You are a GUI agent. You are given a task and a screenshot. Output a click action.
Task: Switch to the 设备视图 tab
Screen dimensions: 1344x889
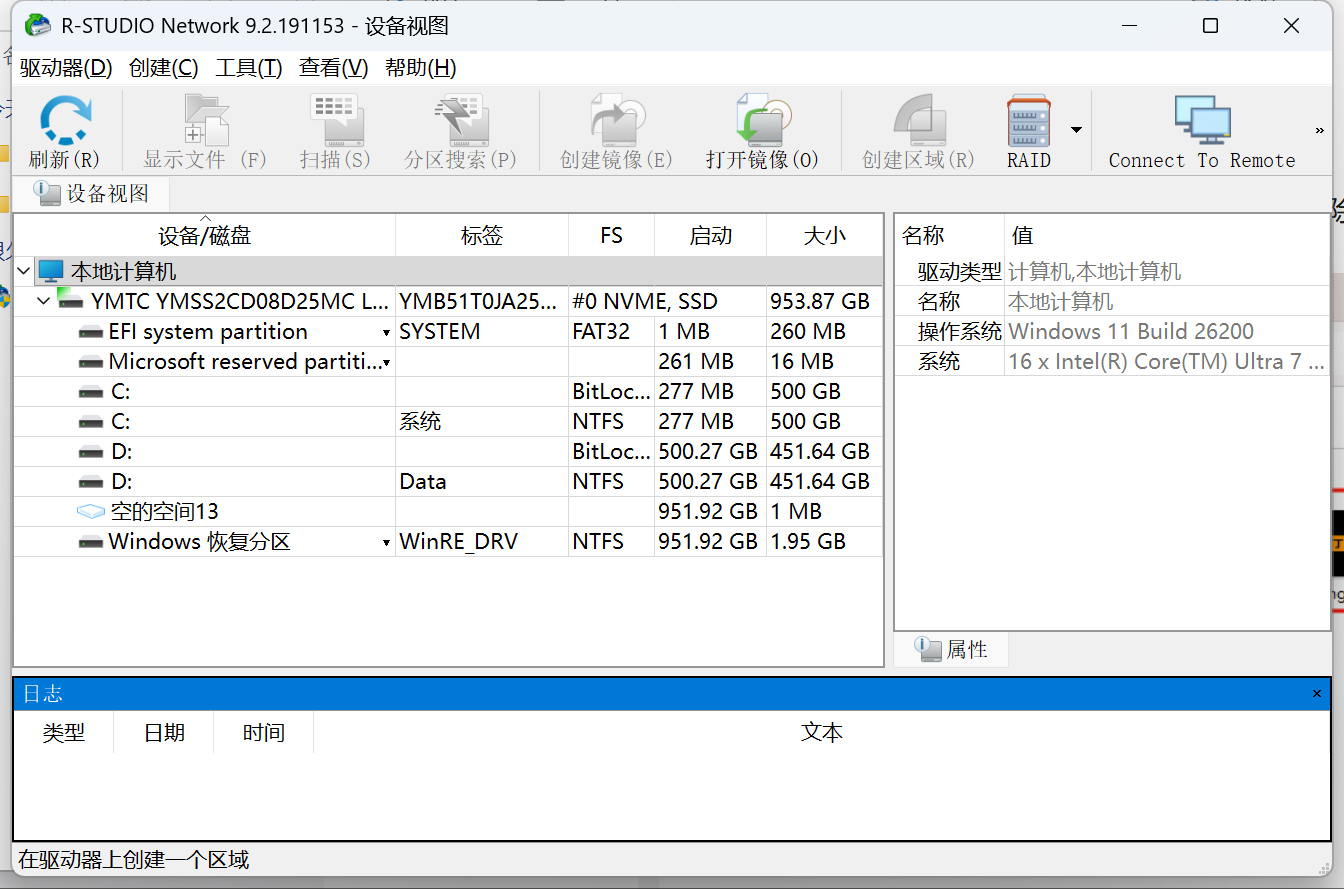click(x=91, y=194)
